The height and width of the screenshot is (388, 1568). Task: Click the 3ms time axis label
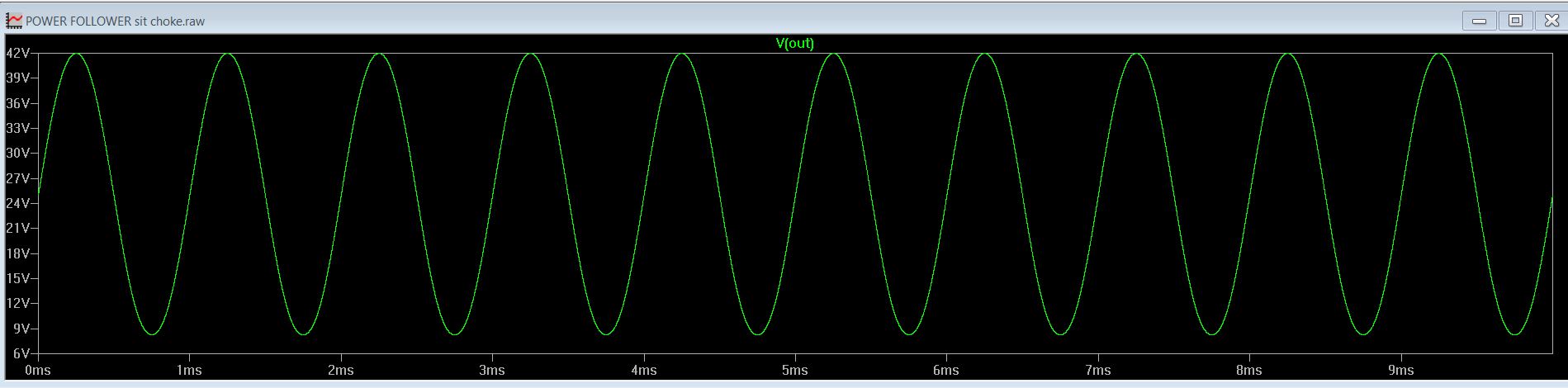(492, 371)
